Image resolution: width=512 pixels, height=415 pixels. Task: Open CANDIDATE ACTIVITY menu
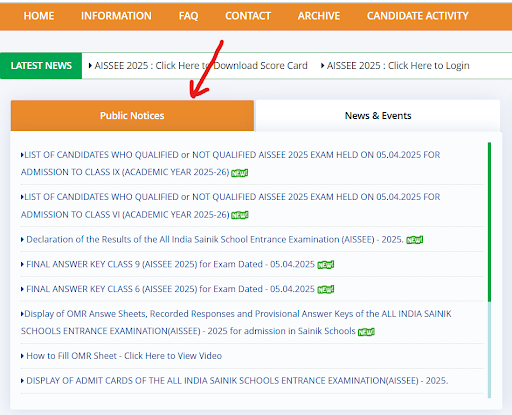point(417,16)
